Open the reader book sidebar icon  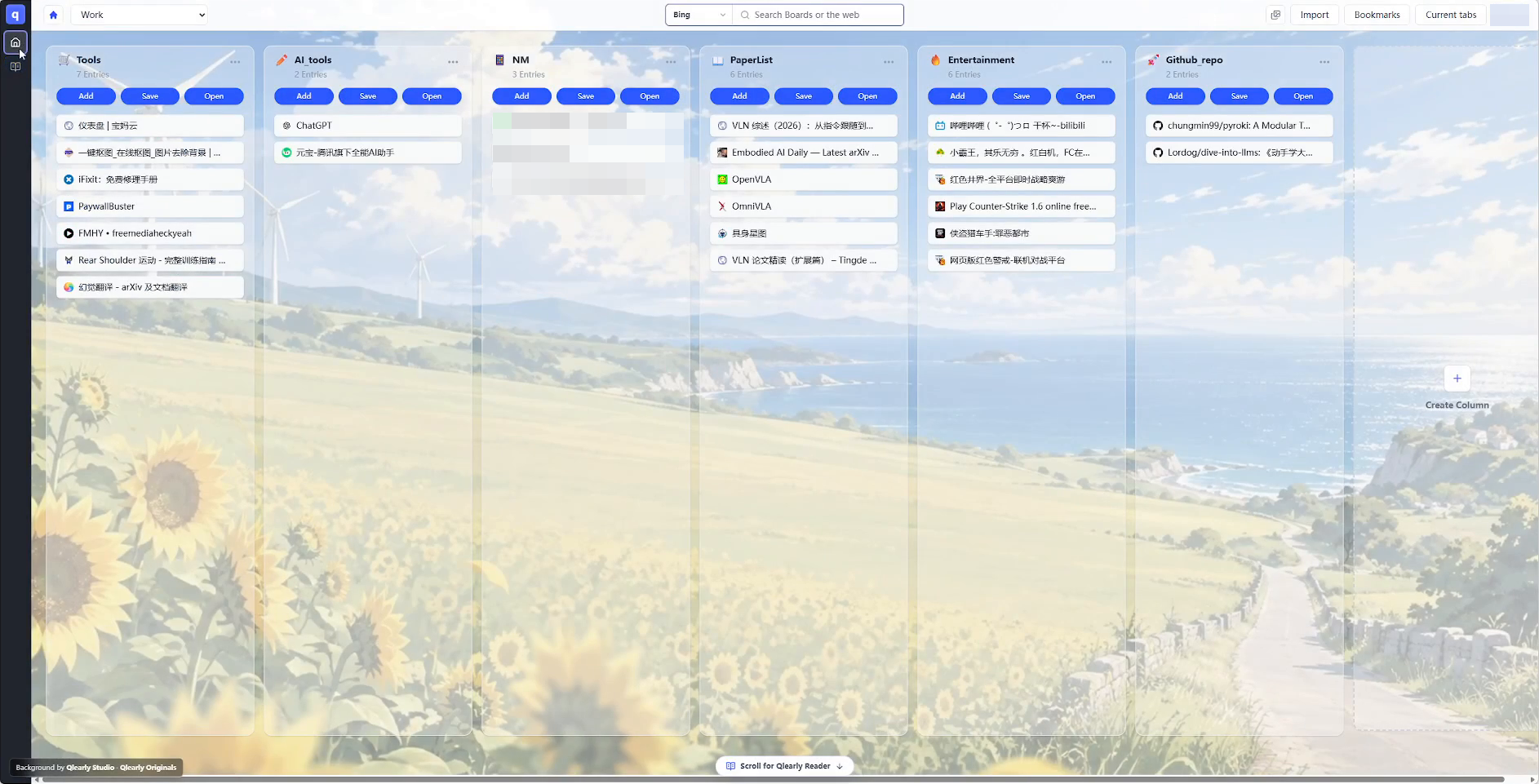pos(16,67)
